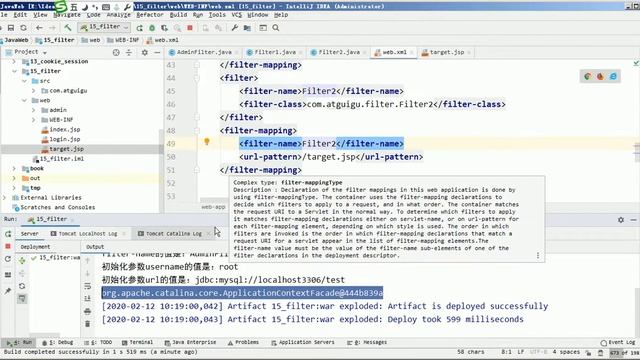Click '4 spaces' indent setting in status bar
This screenshot has width=640, height=360.
tap(566, 352)
